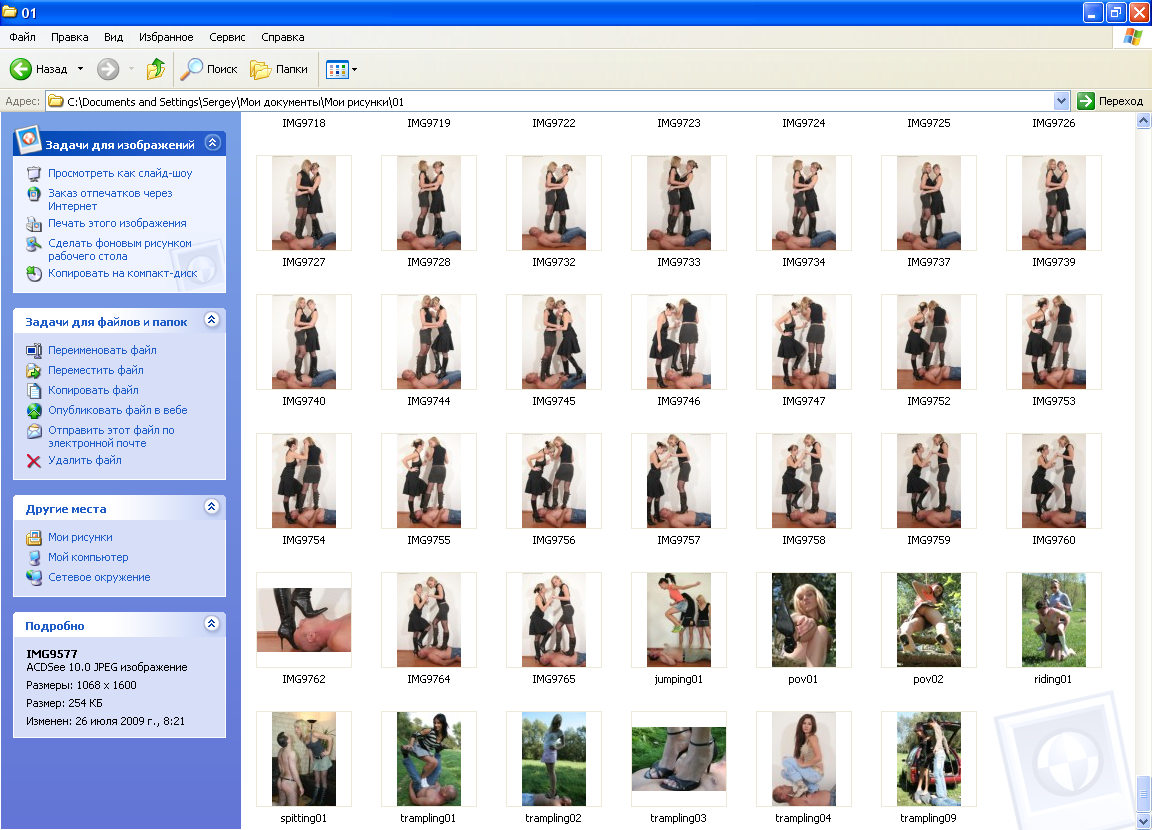1152x830 pixels.
Task: Click the printer icon beside Печать этого изображения
Action: tap(34, 224)
